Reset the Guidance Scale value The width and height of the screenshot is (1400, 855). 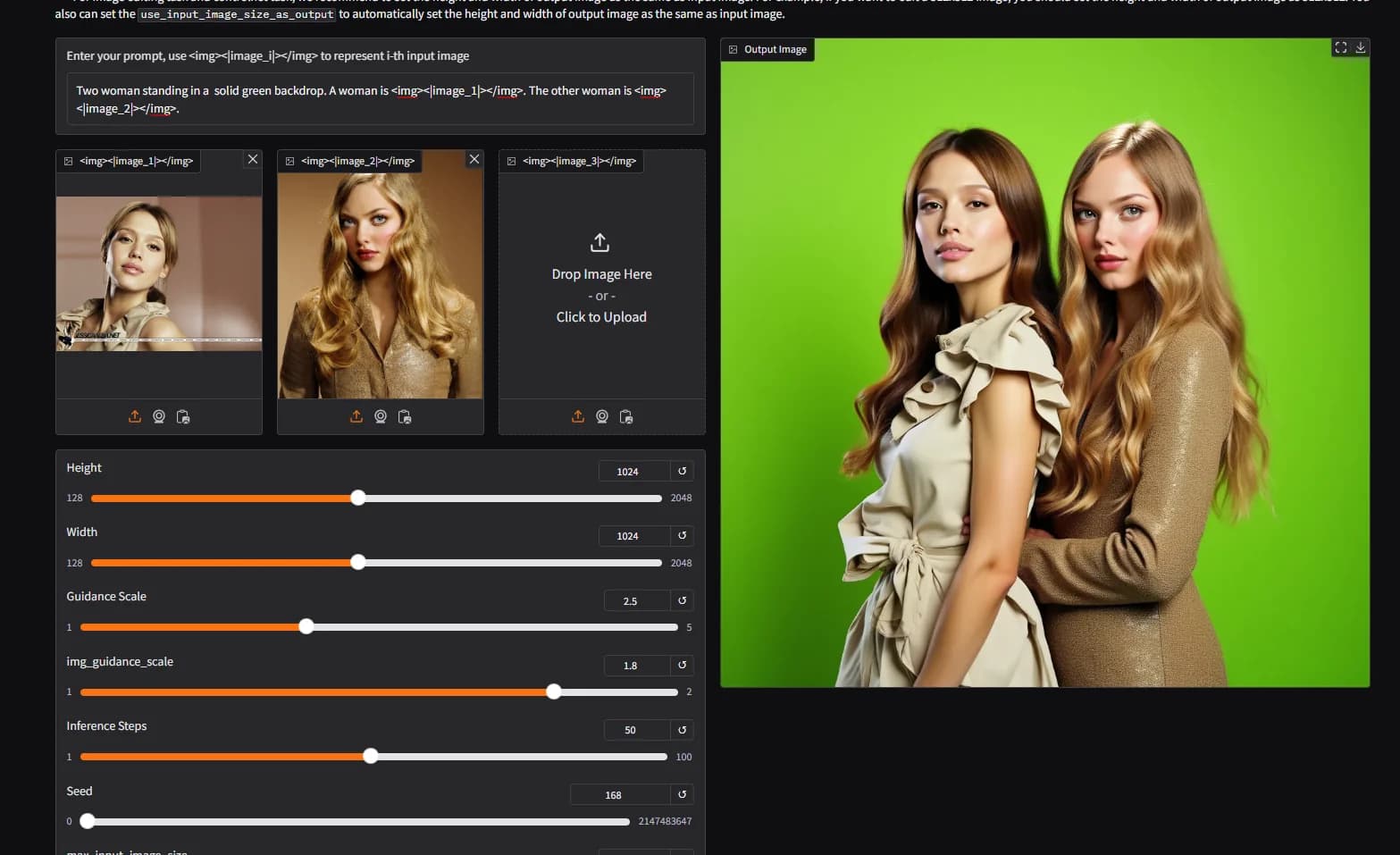click(682, 600)
